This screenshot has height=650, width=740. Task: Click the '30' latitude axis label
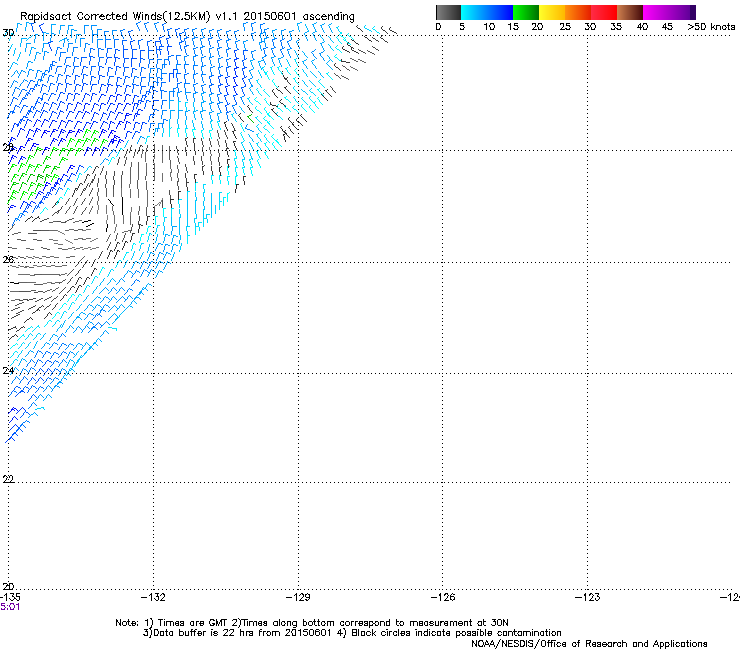tap(8, 33)
